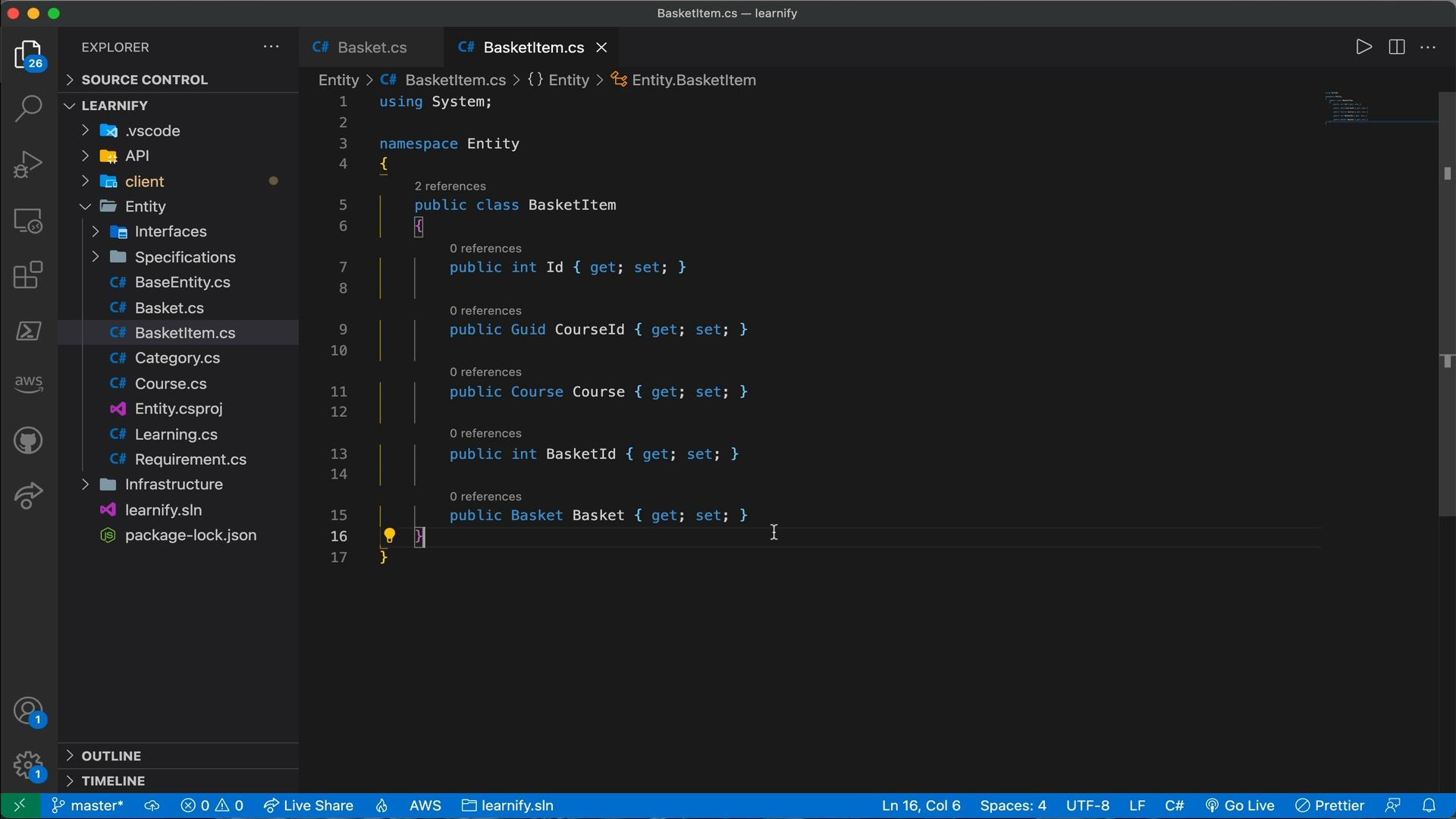Open Course.cs in the explorer
The image size is (1456, 819).
click(170, 383)
